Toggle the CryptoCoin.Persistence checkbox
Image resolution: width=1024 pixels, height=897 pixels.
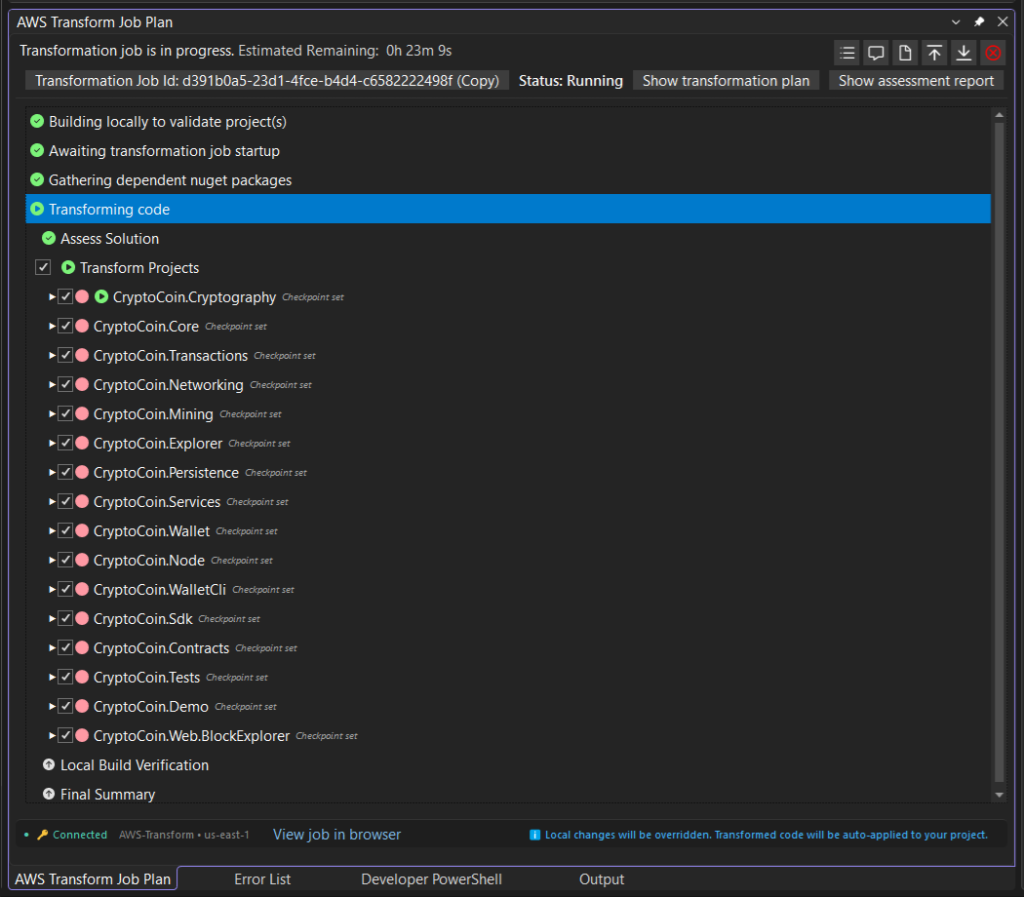coord(65,472)
